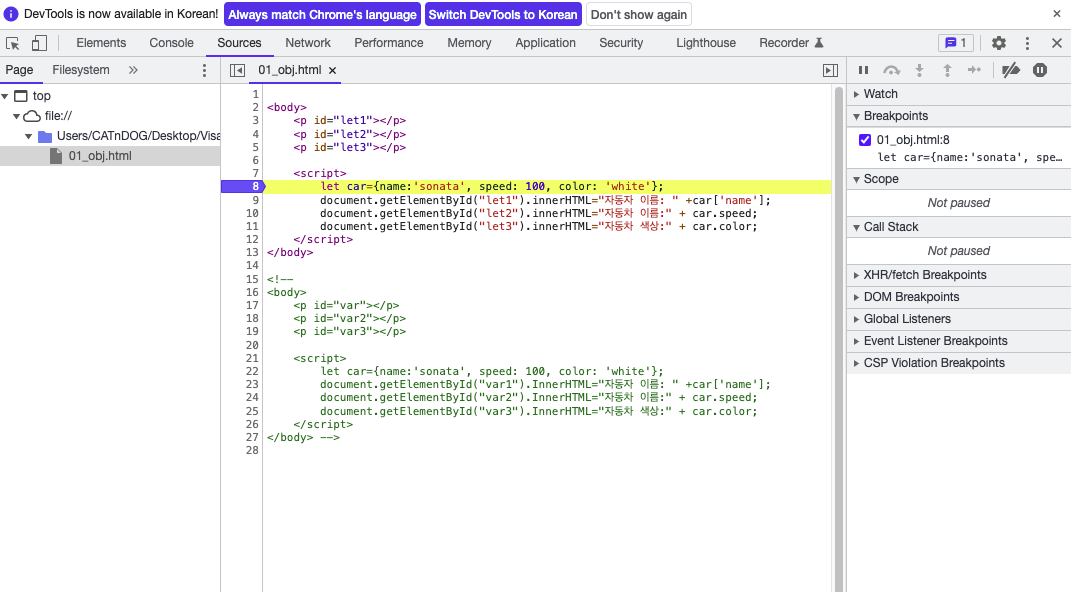The image size is (1071, 592).
Task: Click the info icon in the language bar
Action: 11,14
